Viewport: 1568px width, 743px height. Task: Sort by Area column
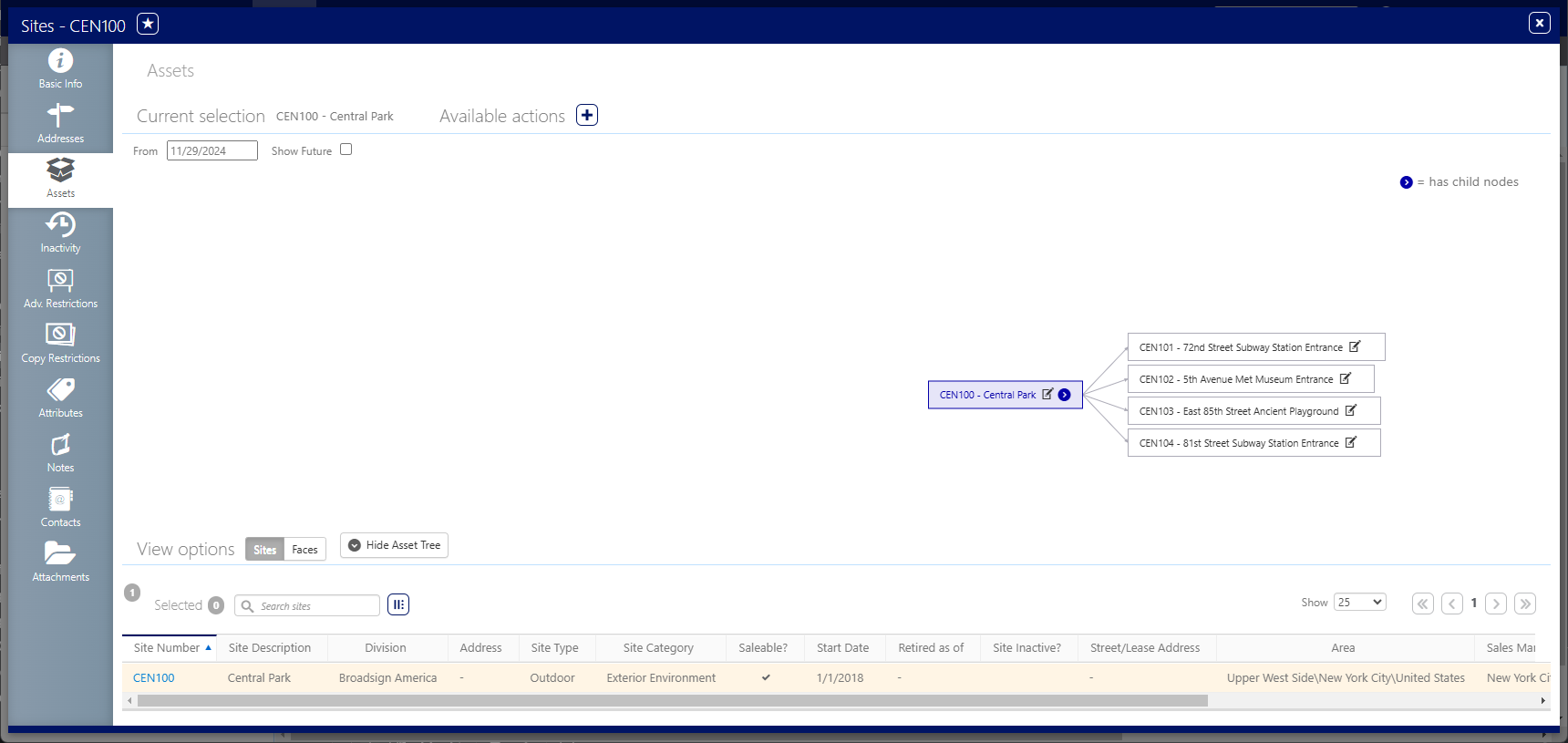click(x=1343, y=648)
